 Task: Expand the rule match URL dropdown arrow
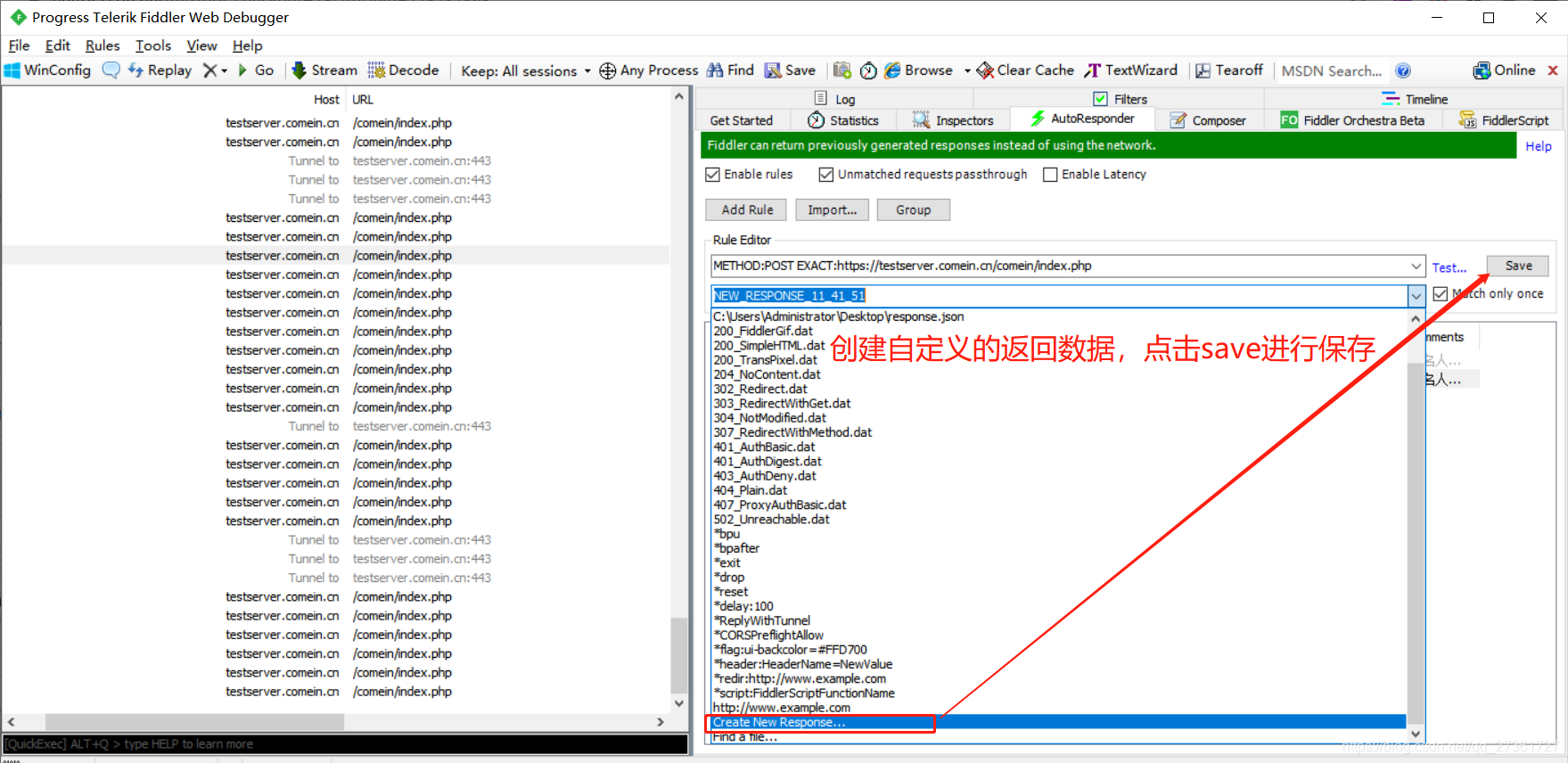point(1416,266)
